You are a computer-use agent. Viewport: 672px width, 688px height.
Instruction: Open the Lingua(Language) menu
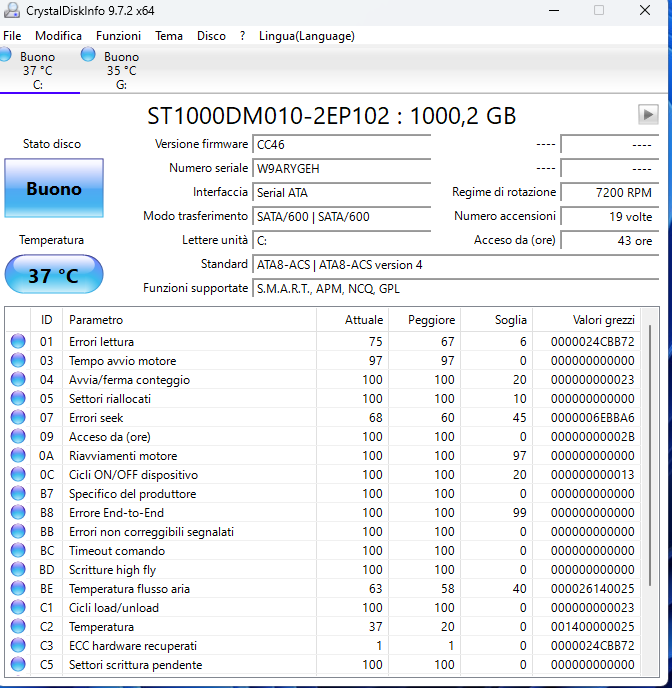coord(307,36)
